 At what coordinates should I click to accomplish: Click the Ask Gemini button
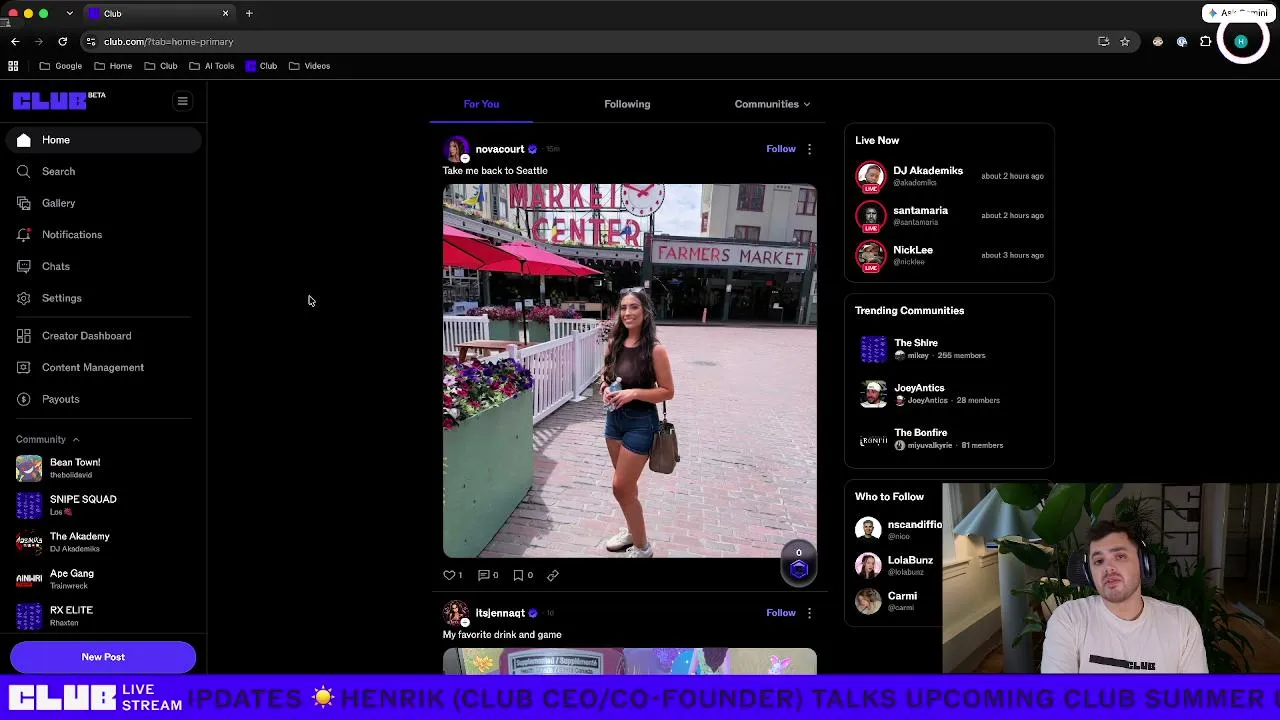(1238, 14)
